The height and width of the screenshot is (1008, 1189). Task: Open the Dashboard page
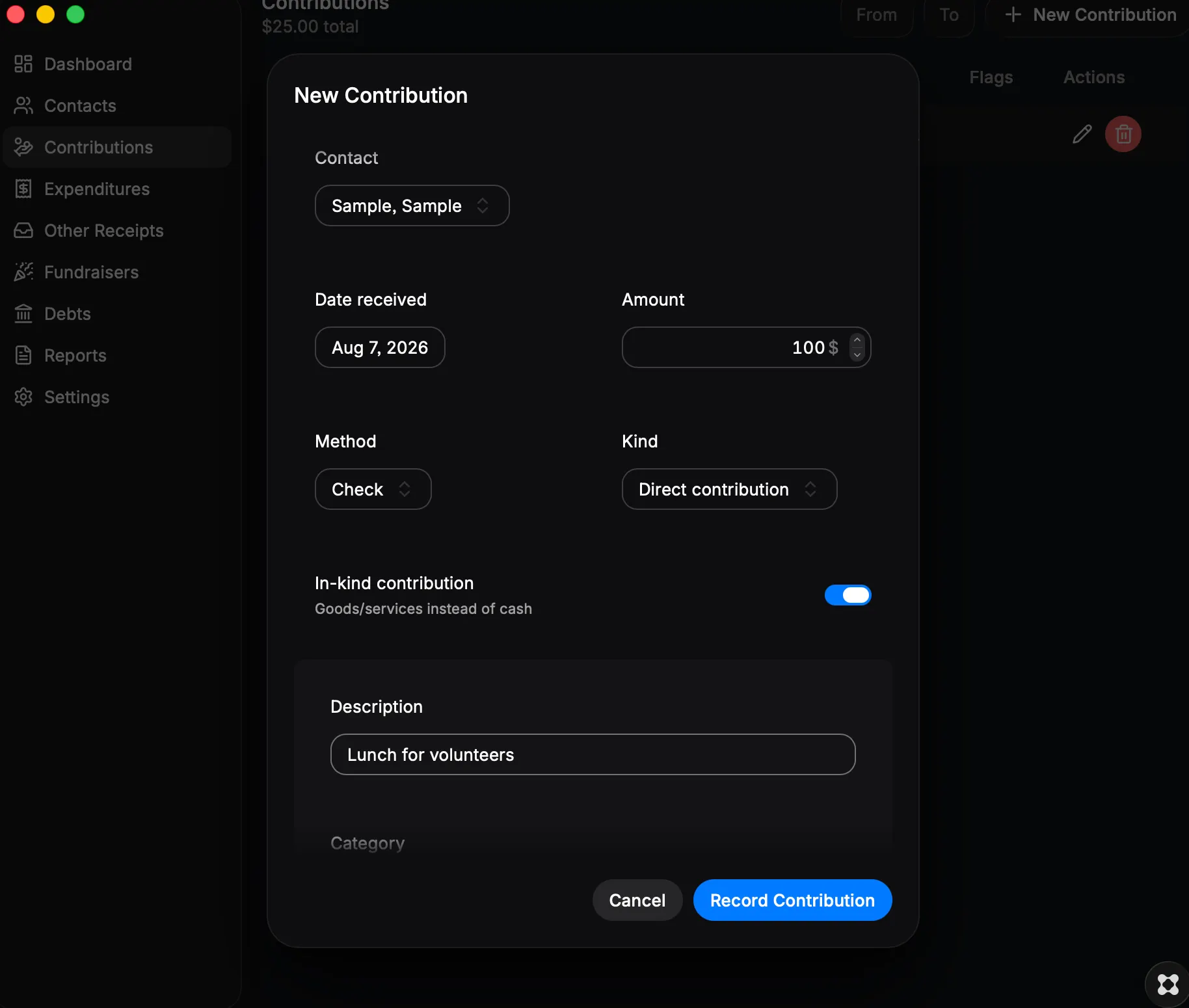(x=117, y=64)
